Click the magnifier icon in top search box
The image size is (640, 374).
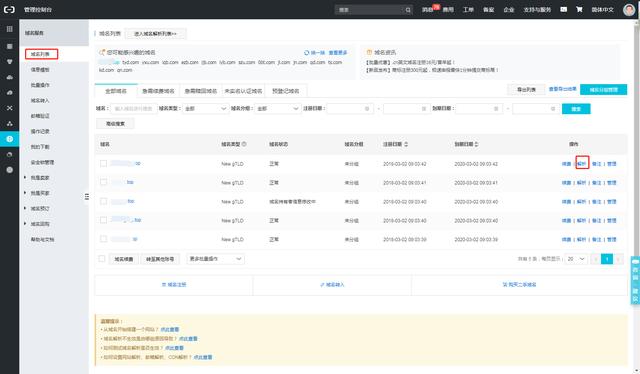point(408,10)
